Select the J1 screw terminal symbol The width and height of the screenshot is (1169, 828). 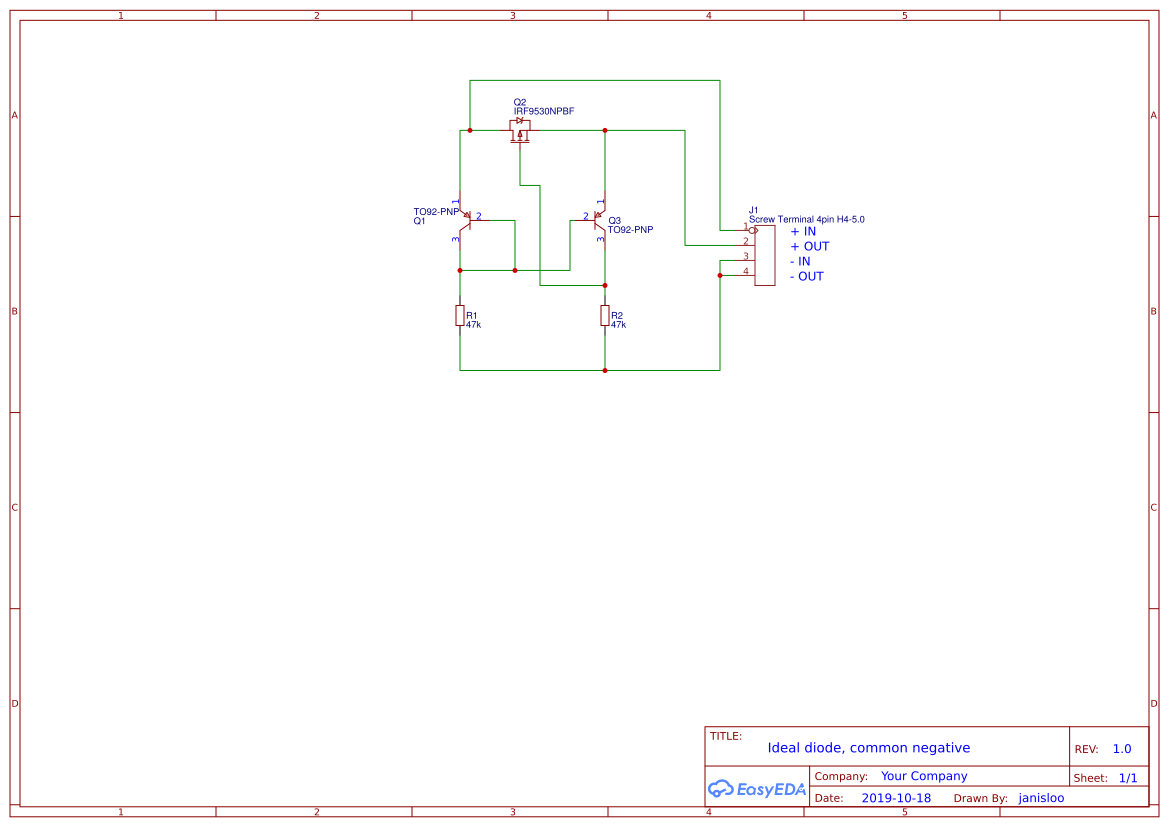click(765, 255)
